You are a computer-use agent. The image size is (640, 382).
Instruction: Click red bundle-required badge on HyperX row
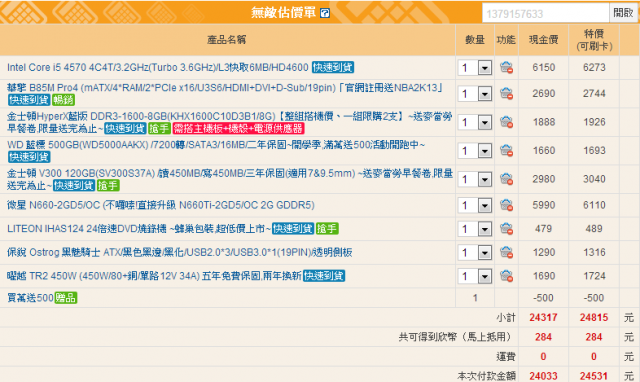(238, 129)
